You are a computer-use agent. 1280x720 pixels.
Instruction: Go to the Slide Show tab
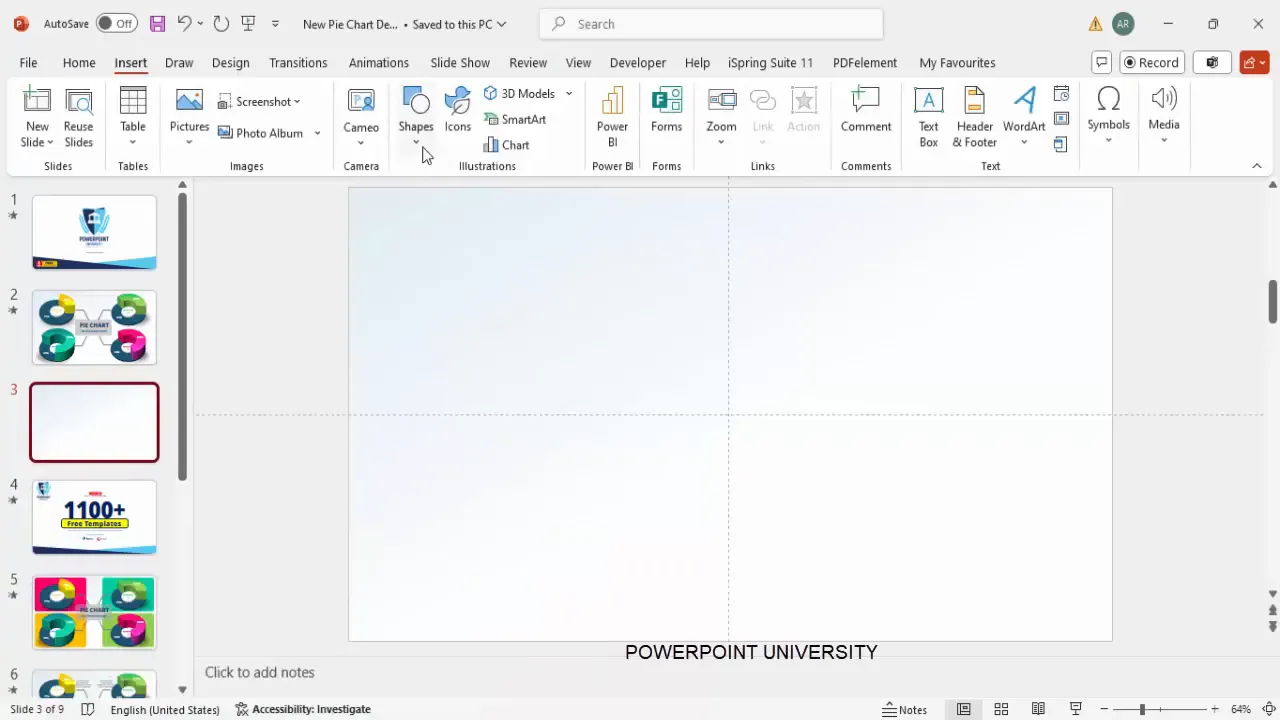coord(460,62)
